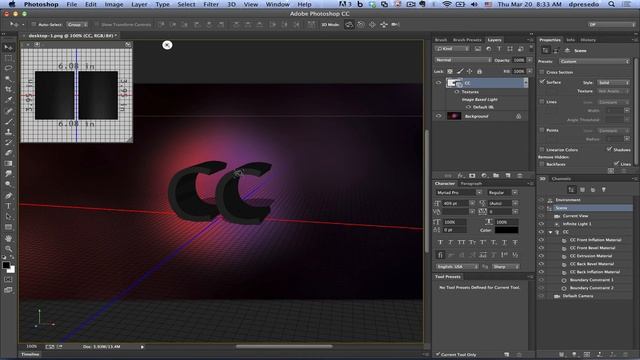Select the Clone Stamp tool
The image size is (640, 360).
point(8,131)
